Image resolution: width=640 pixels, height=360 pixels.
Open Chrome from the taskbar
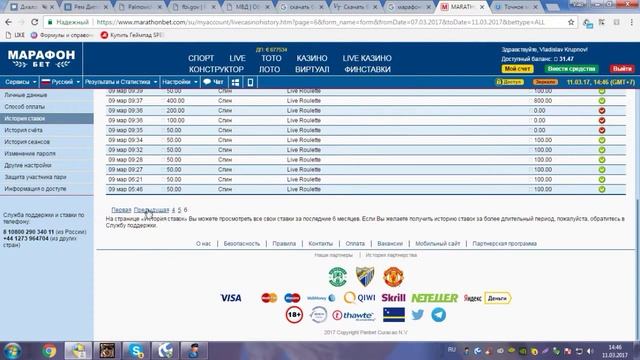[49, 351]
